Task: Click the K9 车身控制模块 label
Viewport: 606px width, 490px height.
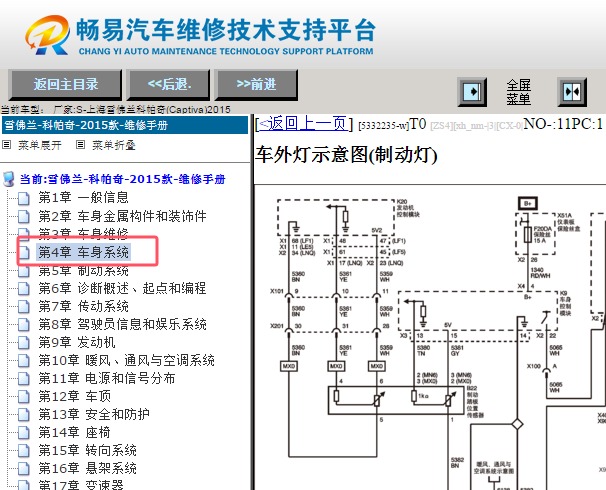Action: [565, 304]
